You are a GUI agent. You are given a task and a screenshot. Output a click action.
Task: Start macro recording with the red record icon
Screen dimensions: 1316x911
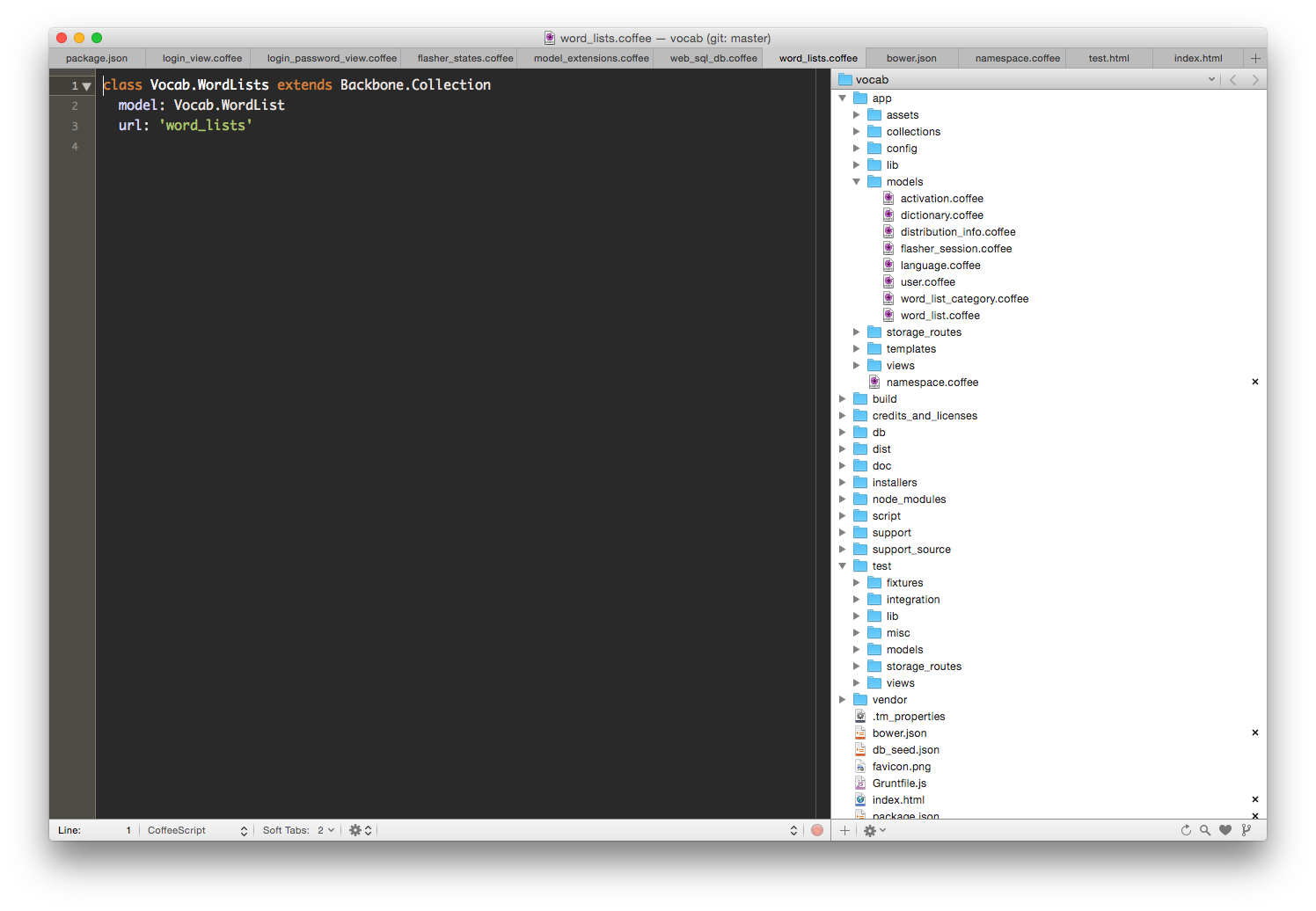(x=817, y=829)
